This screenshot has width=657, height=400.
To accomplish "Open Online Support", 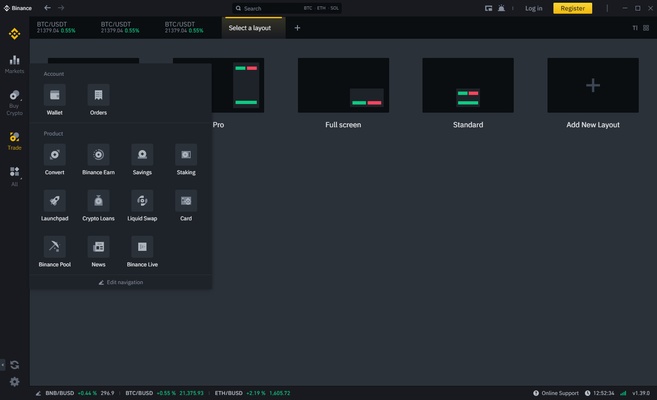I will click(x=556, y=393).
